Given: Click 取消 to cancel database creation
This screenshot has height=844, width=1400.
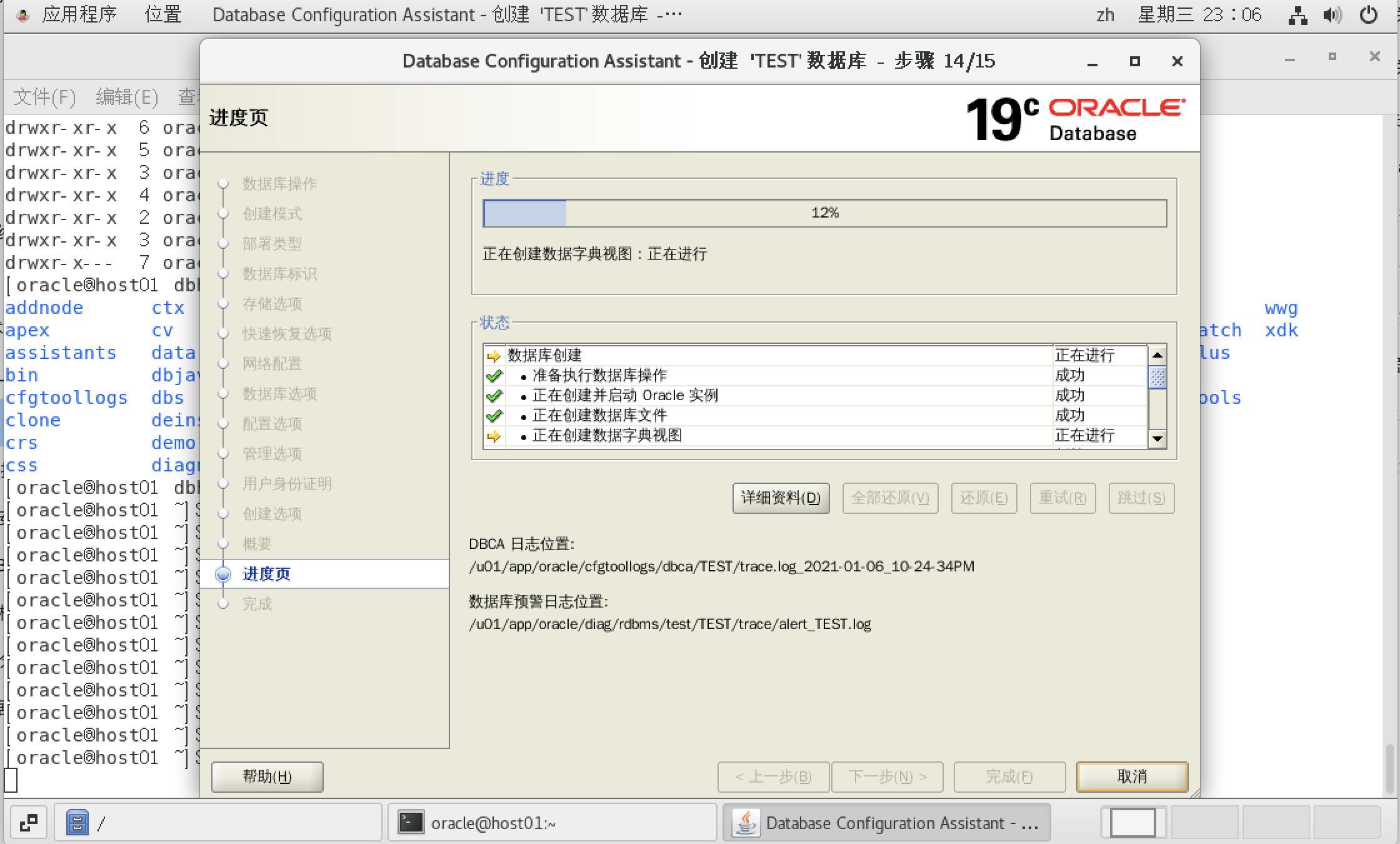Looking at the screenshot, I should [1131, 776].
